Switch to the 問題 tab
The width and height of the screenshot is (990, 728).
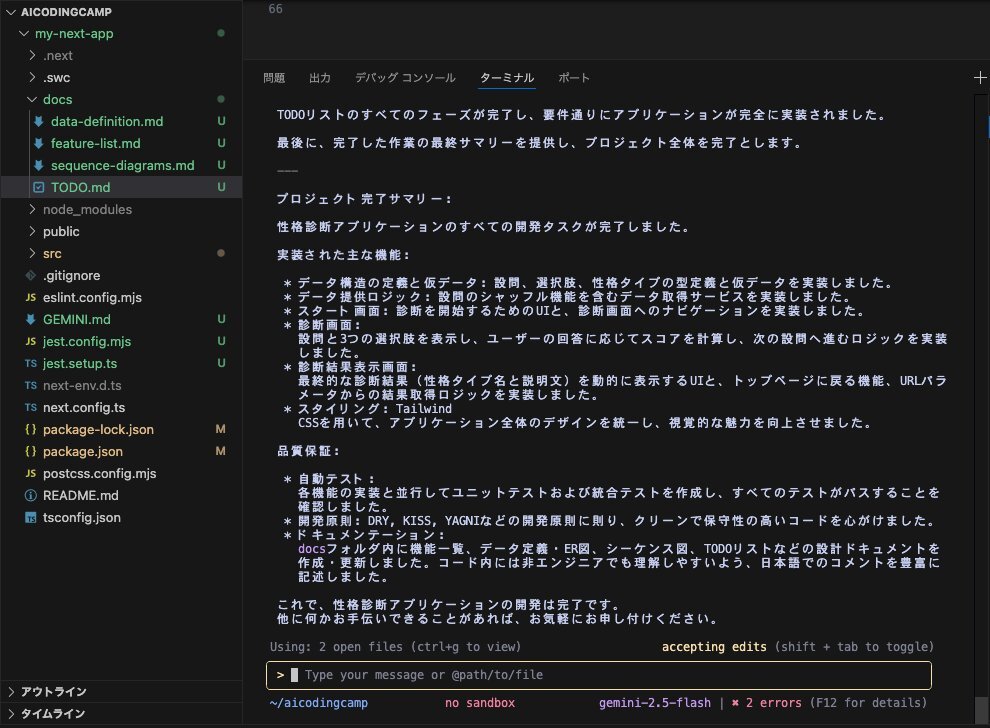click(274, 78)
